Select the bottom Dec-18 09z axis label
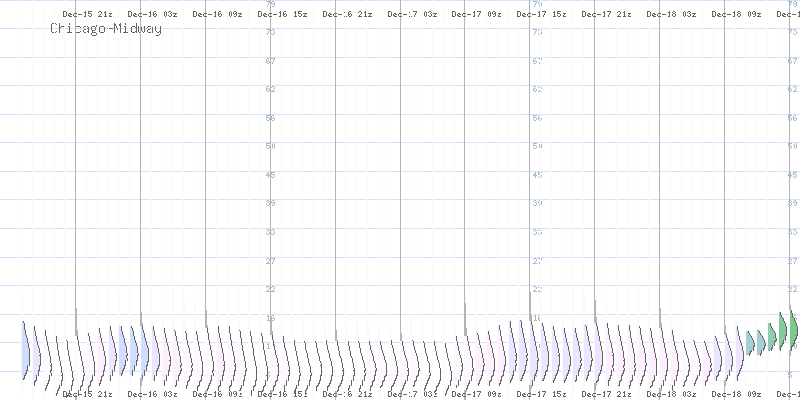The width and height of the screenshot is (800, 400). [x=736, y=394]
